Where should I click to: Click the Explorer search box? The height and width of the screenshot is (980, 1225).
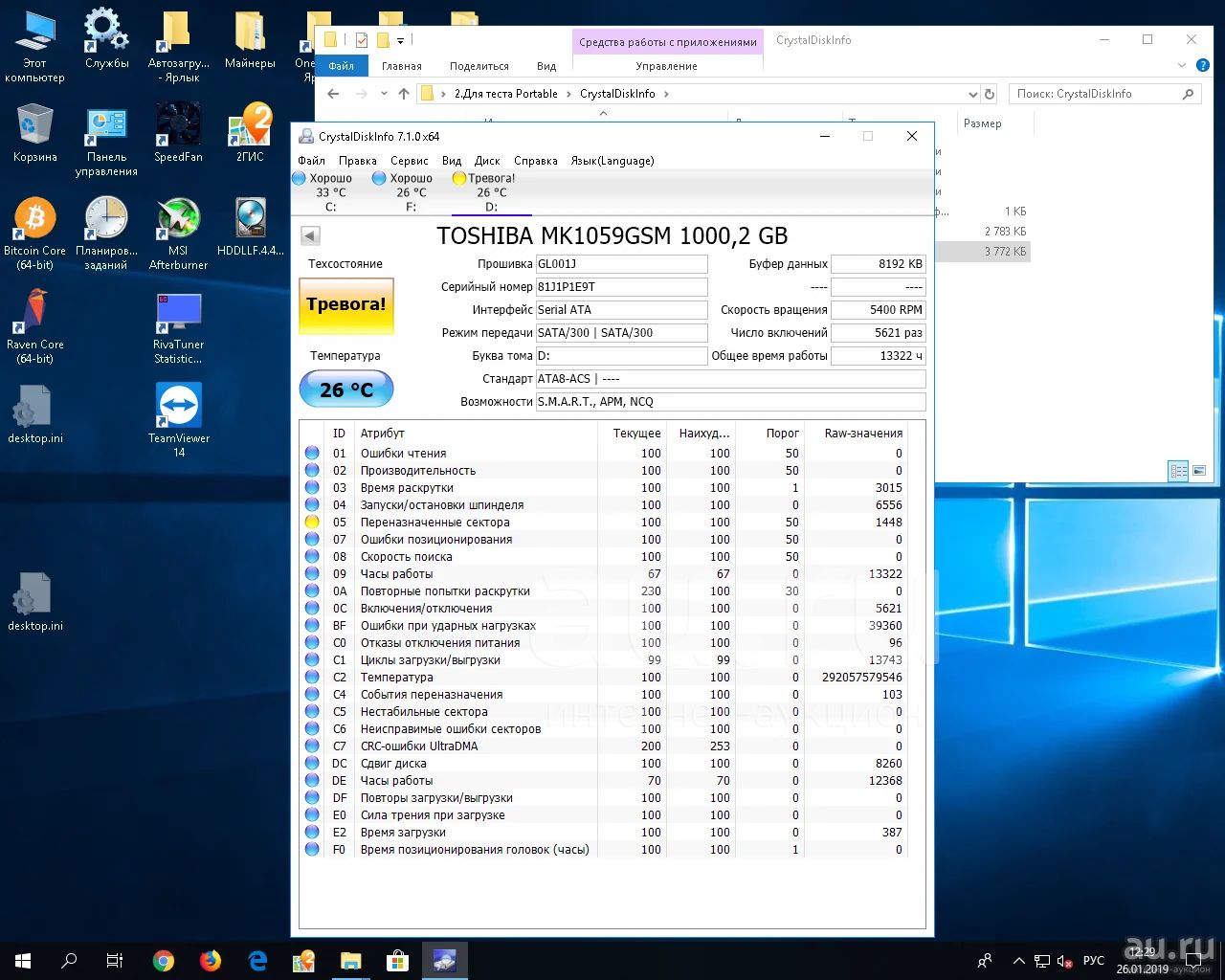pos(1105,94)
